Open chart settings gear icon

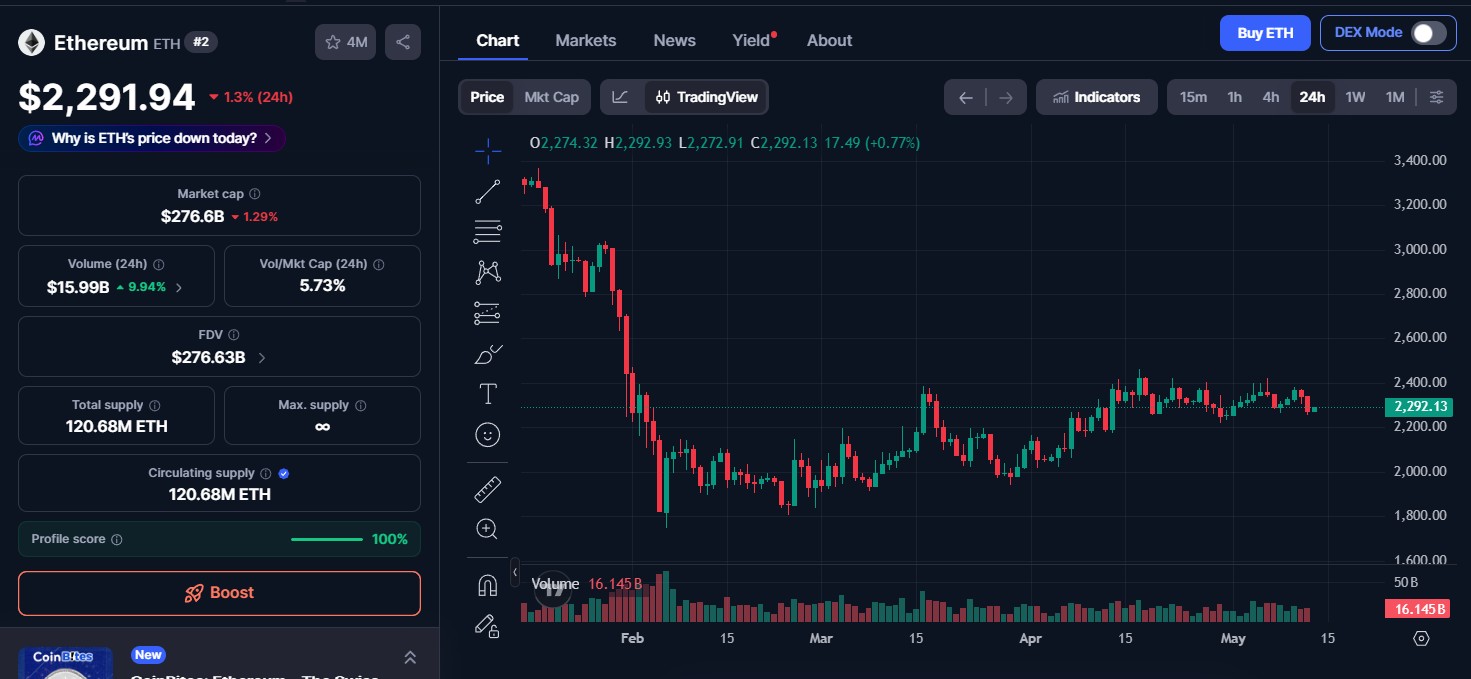1421,638
